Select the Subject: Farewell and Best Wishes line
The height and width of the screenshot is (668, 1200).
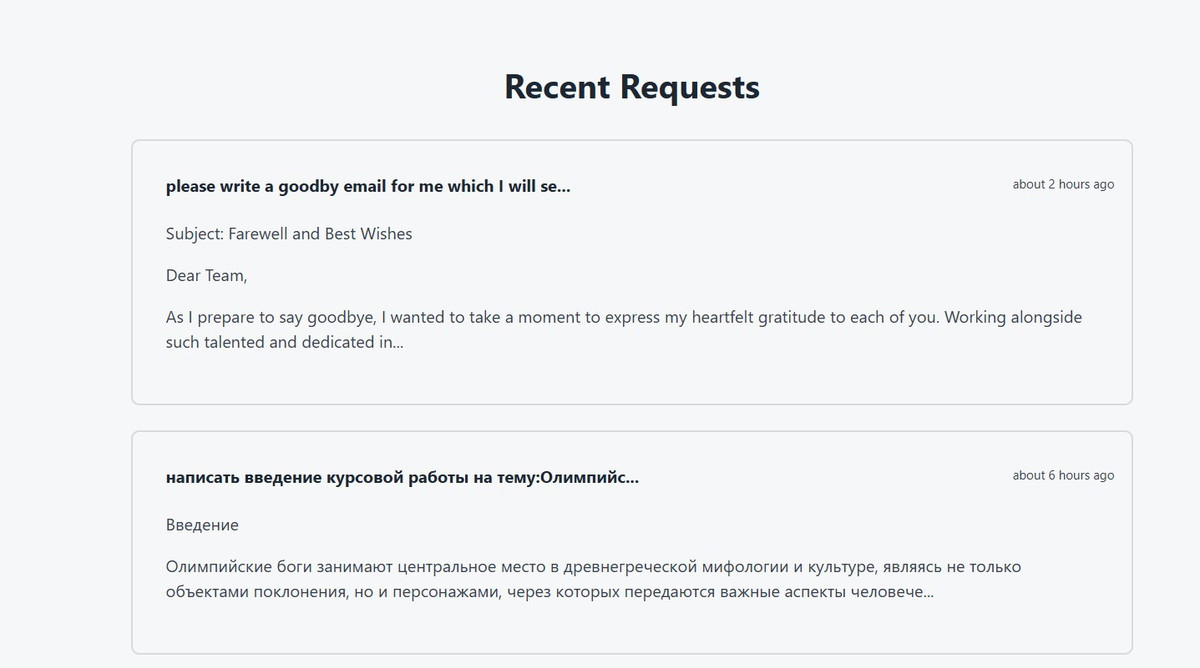(x=289, y=234)
